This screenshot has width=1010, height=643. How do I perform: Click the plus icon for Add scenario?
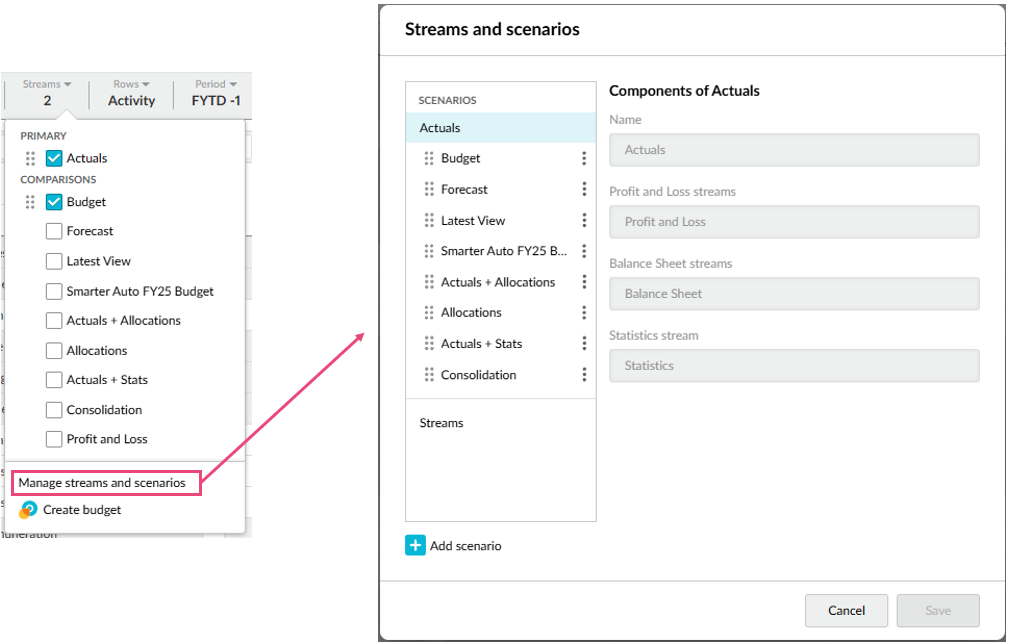(x=415, y=546)
